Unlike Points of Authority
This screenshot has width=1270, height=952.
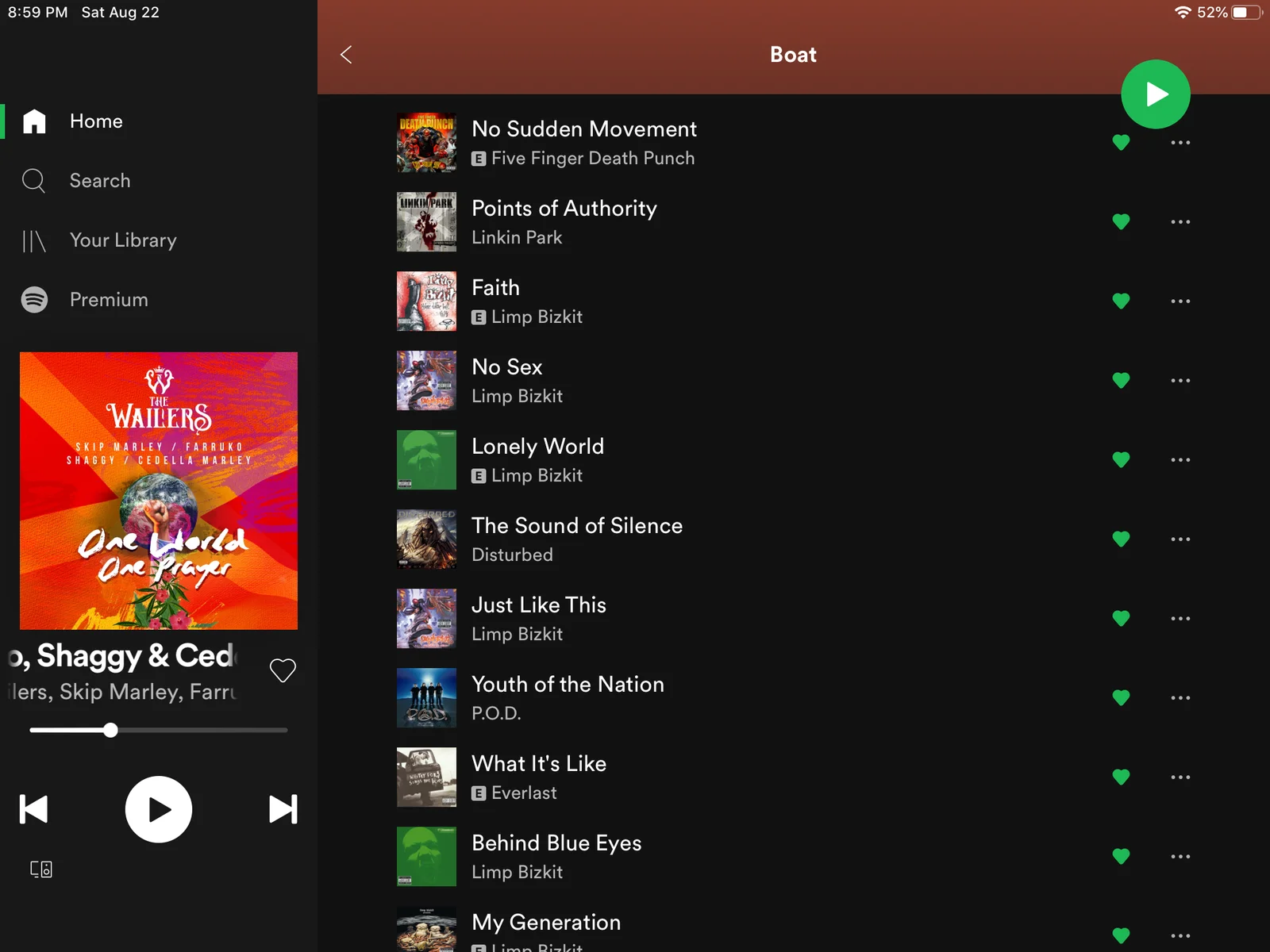[x=1121, y=222]
